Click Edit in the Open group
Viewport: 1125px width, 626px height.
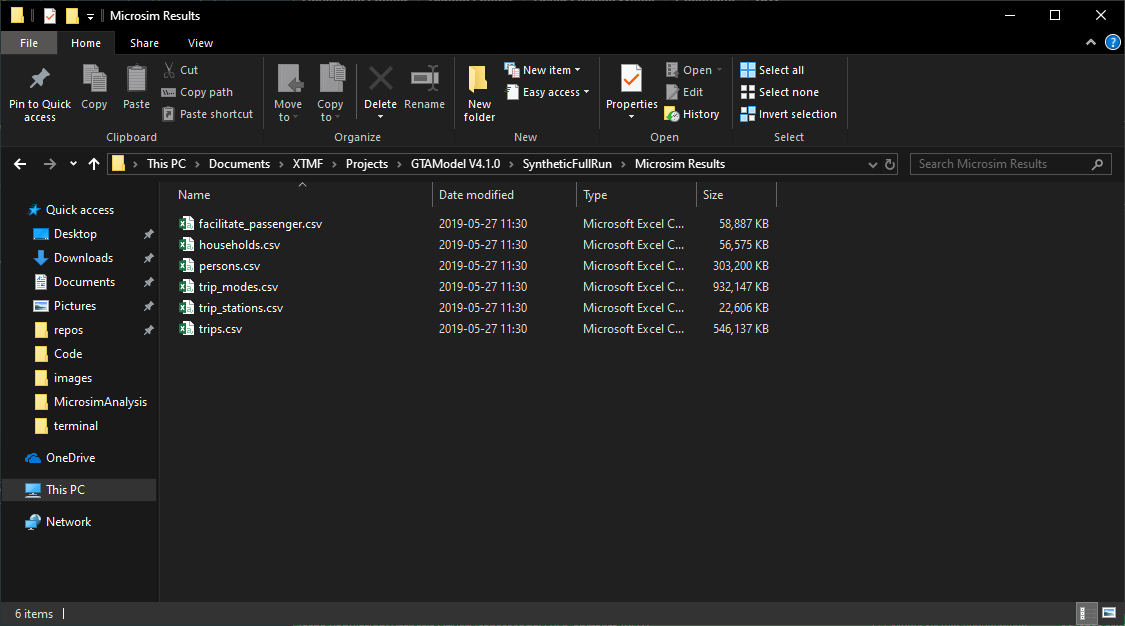tap(684, 92)
